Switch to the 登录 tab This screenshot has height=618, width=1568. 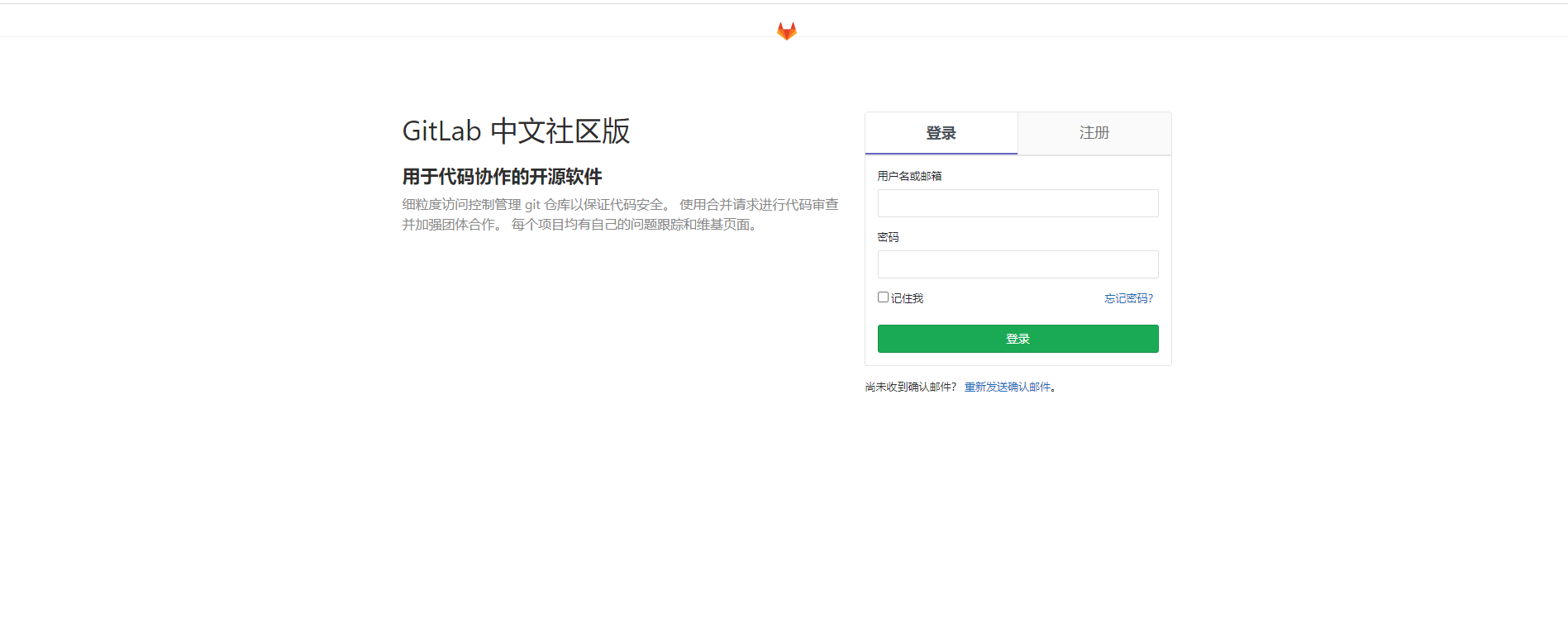pyautogui.click(x=941, y=133)
